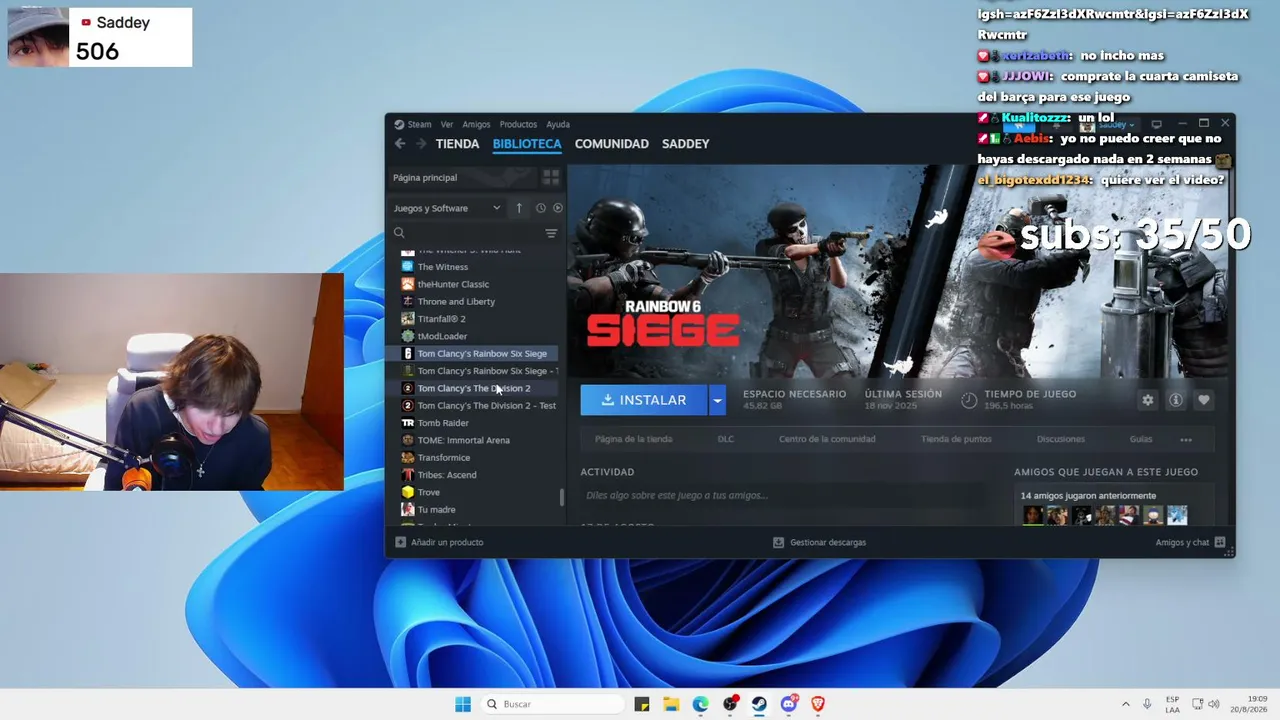This screenshot has width=1280, height=720.
Task: Toggle ready-to-play filter icon in library
Action: click(x=558, y=208)
